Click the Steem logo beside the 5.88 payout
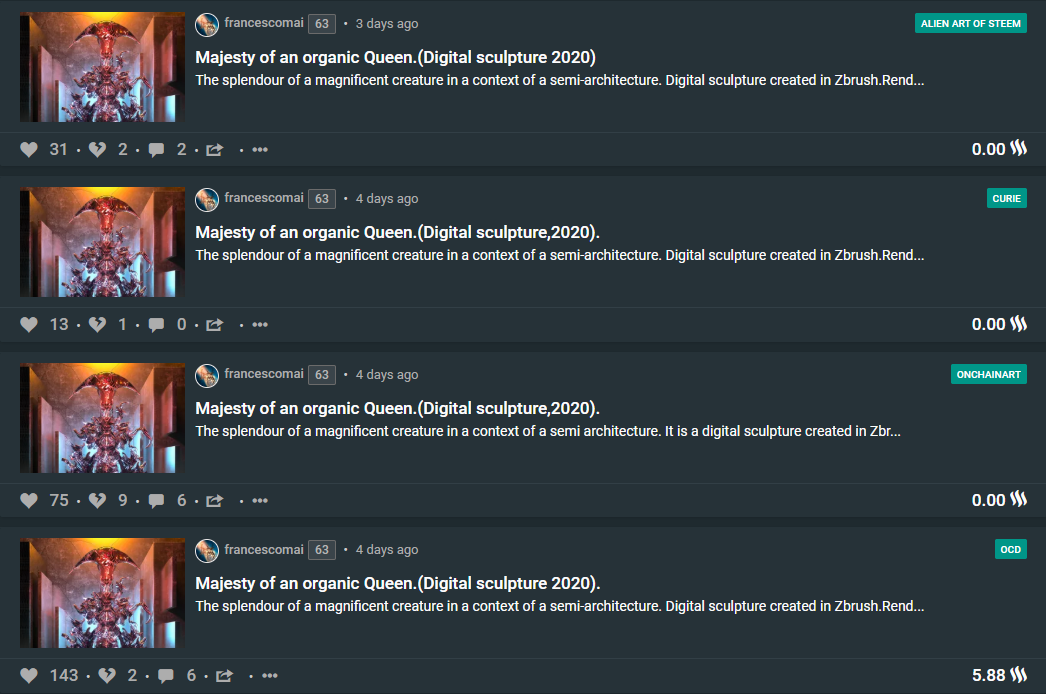The width and height of the screenshot is (1046, 694). pos(1019,676)
